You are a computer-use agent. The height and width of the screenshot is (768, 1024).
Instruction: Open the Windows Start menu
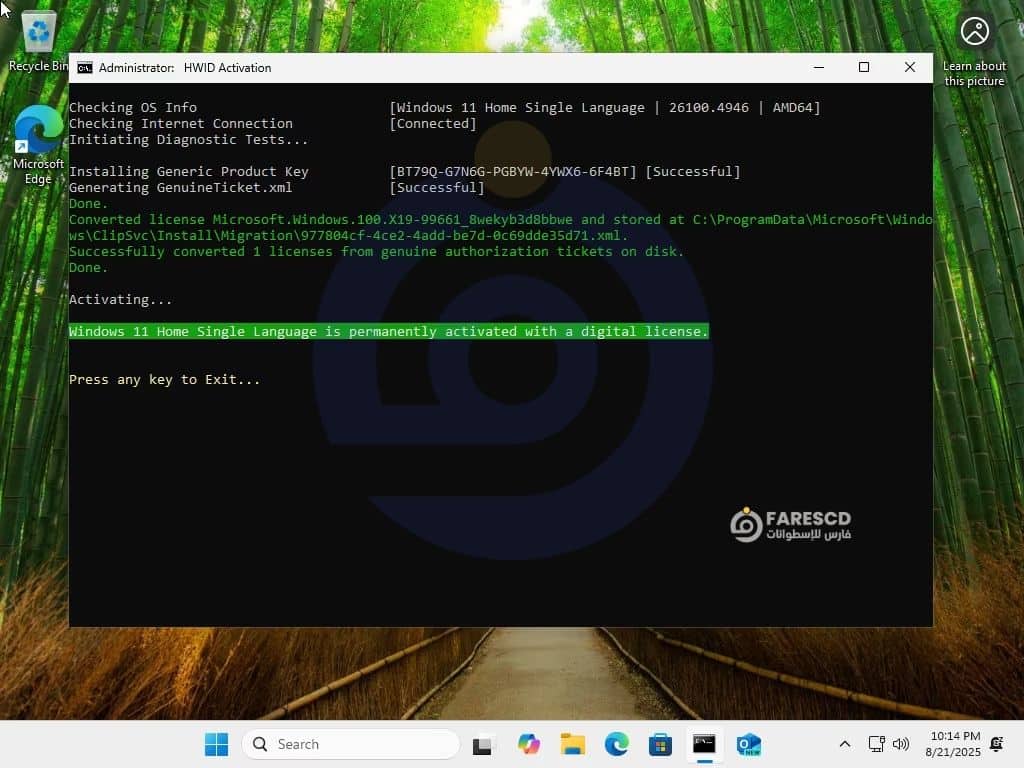[x=216, y=744]
